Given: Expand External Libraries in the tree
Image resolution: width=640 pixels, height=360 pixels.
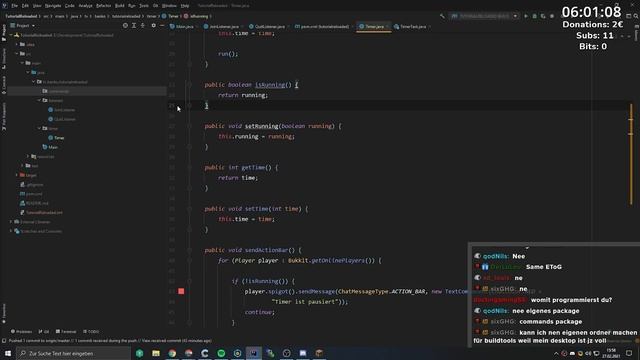Looking at the screenshot, I should click(11, 222).
